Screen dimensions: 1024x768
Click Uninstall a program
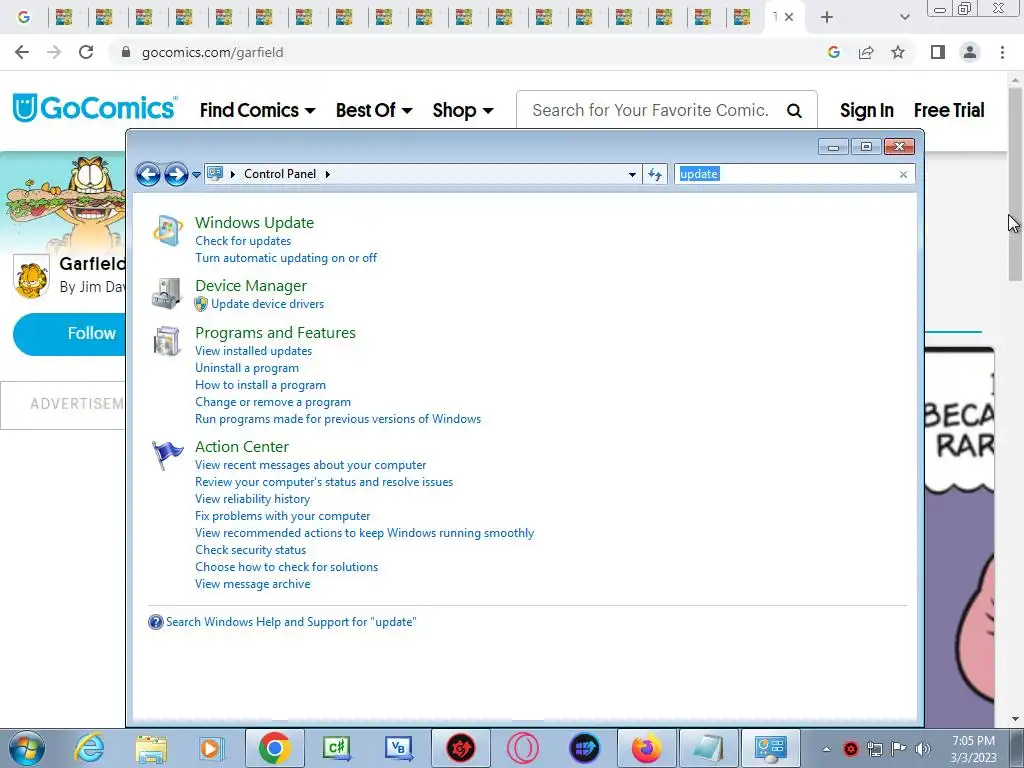tap(247, 368)
